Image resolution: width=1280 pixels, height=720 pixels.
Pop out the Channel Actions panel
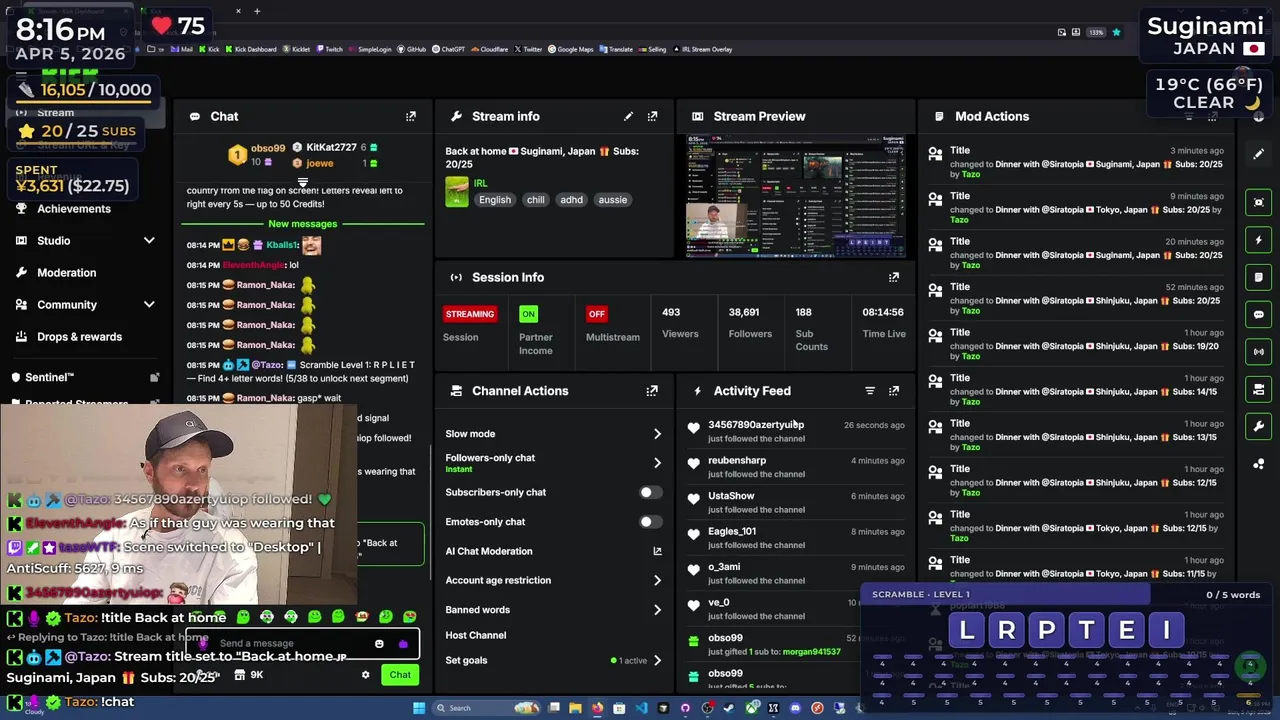pyautogui.click(x=652, y=391)
